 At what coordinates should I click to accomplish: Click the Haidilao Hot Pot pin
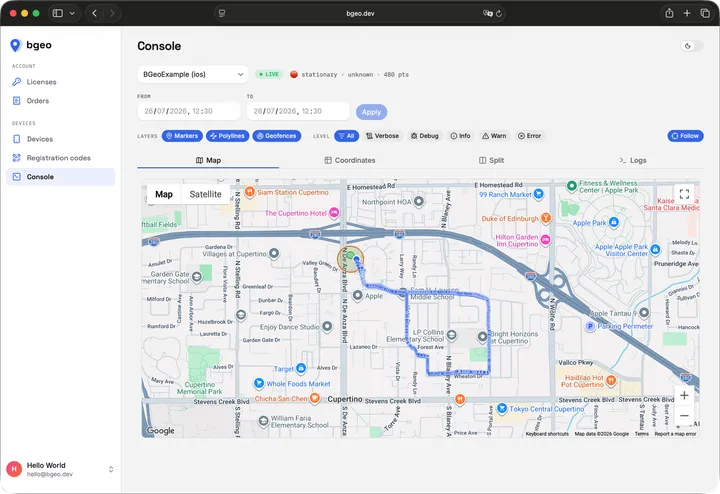click(x=611, y=380)
